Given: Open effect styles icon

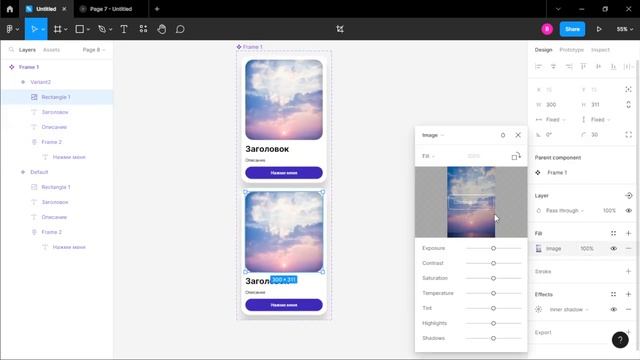Looking at the screenshot, I should click(613, 294).
